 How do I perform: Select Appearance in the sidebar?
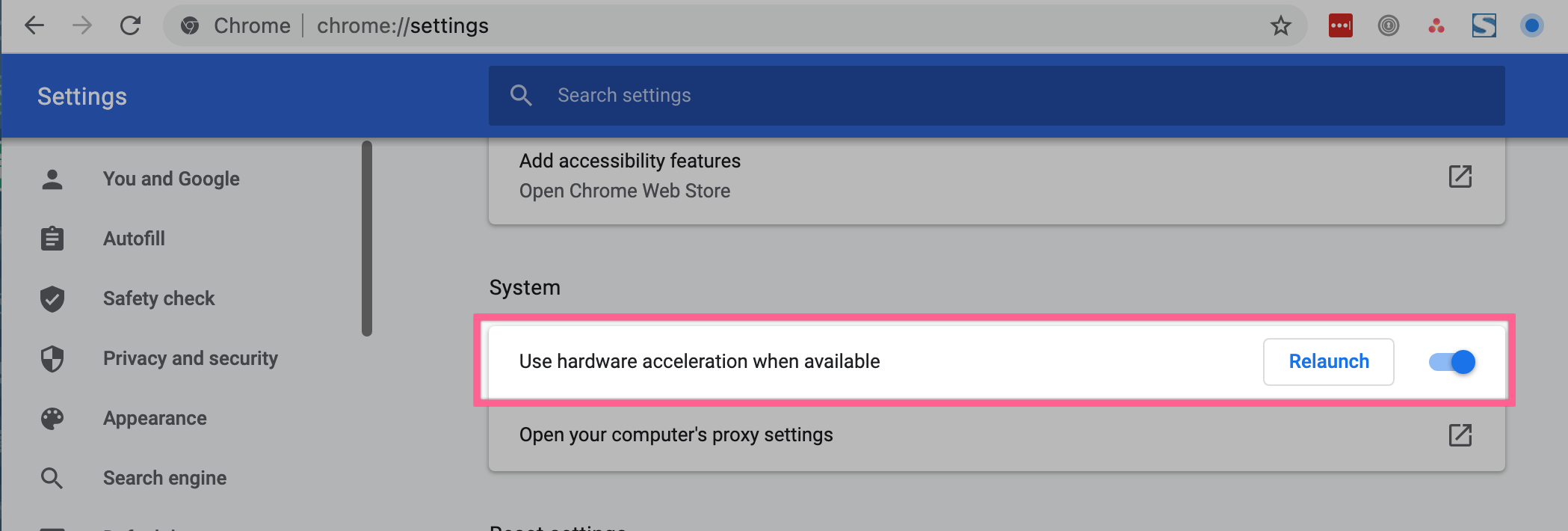pos(155,418)
